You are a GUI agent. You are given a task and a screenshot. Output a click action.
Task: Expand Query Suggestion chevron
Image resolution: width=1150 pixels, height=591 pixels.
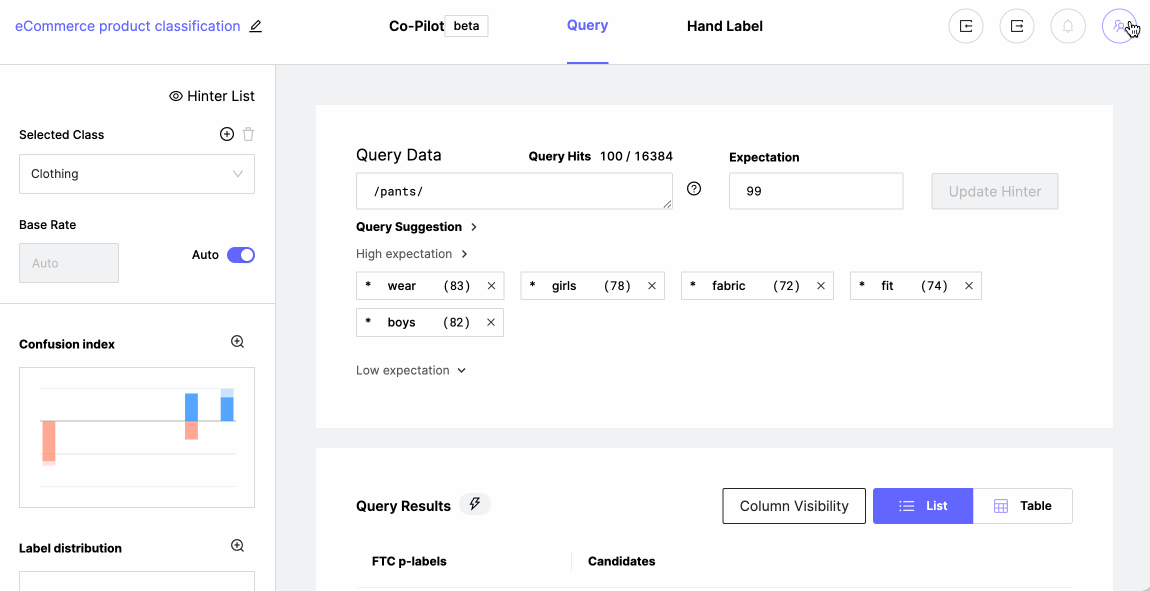[474, 227]
